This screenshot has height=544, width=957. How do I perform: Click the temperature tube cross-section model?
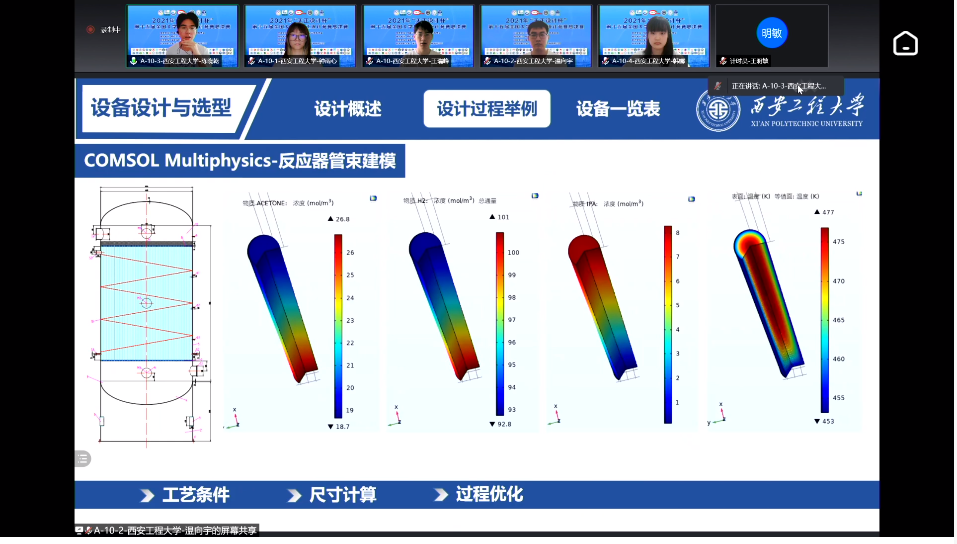coord(768,303)
